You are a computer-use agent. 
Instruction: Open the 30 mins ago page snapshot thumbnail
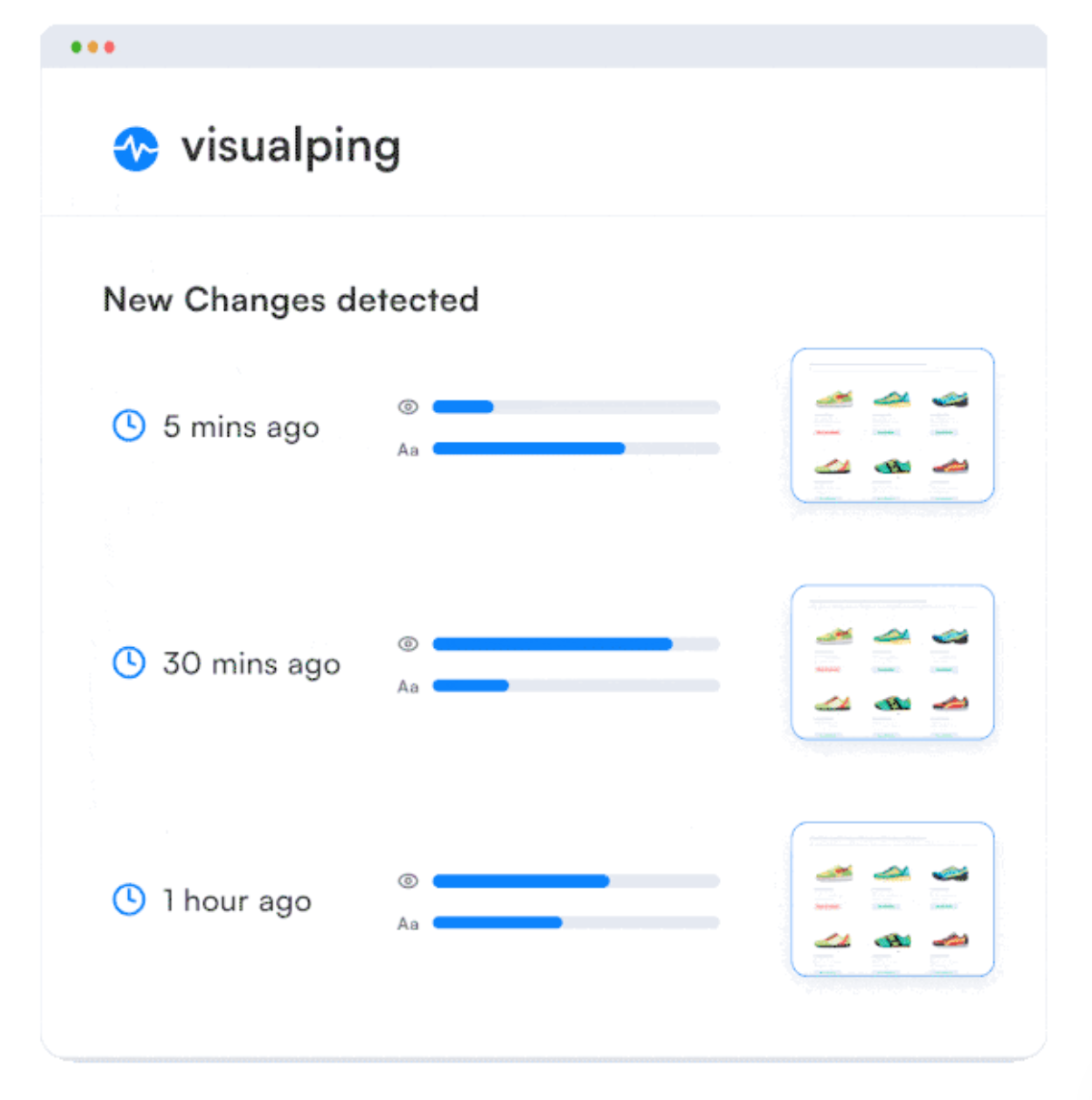pyautogui.click(x=892, y=663)
